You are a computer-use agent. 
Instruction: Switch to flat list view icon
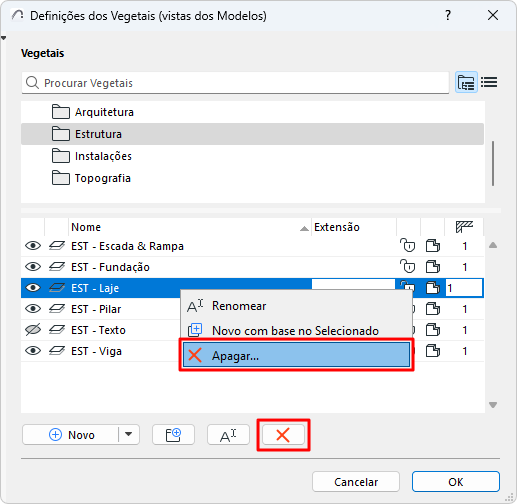pos(489,82)
